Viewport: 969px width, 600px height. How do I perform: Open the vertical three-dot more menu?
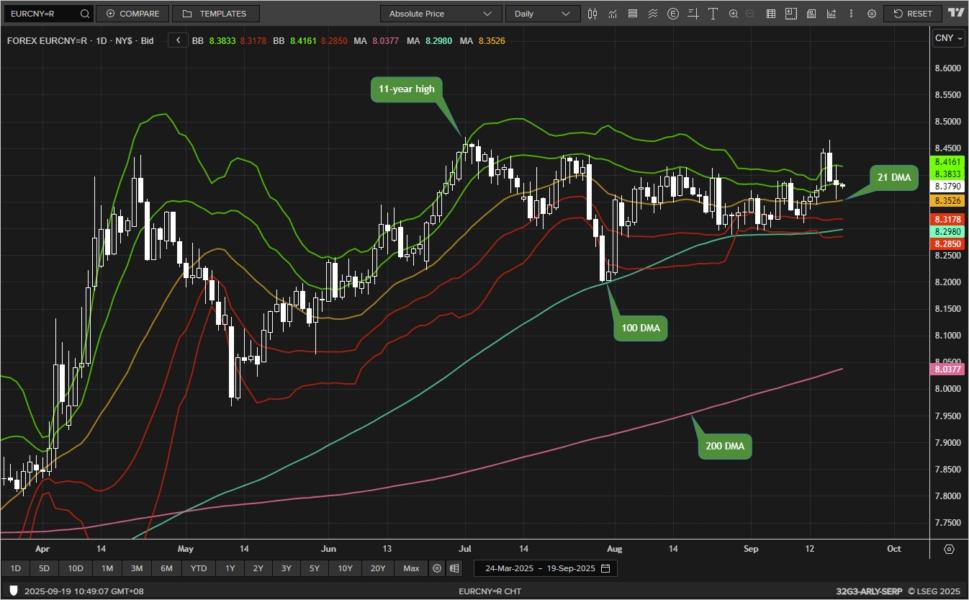coord(851,14)
